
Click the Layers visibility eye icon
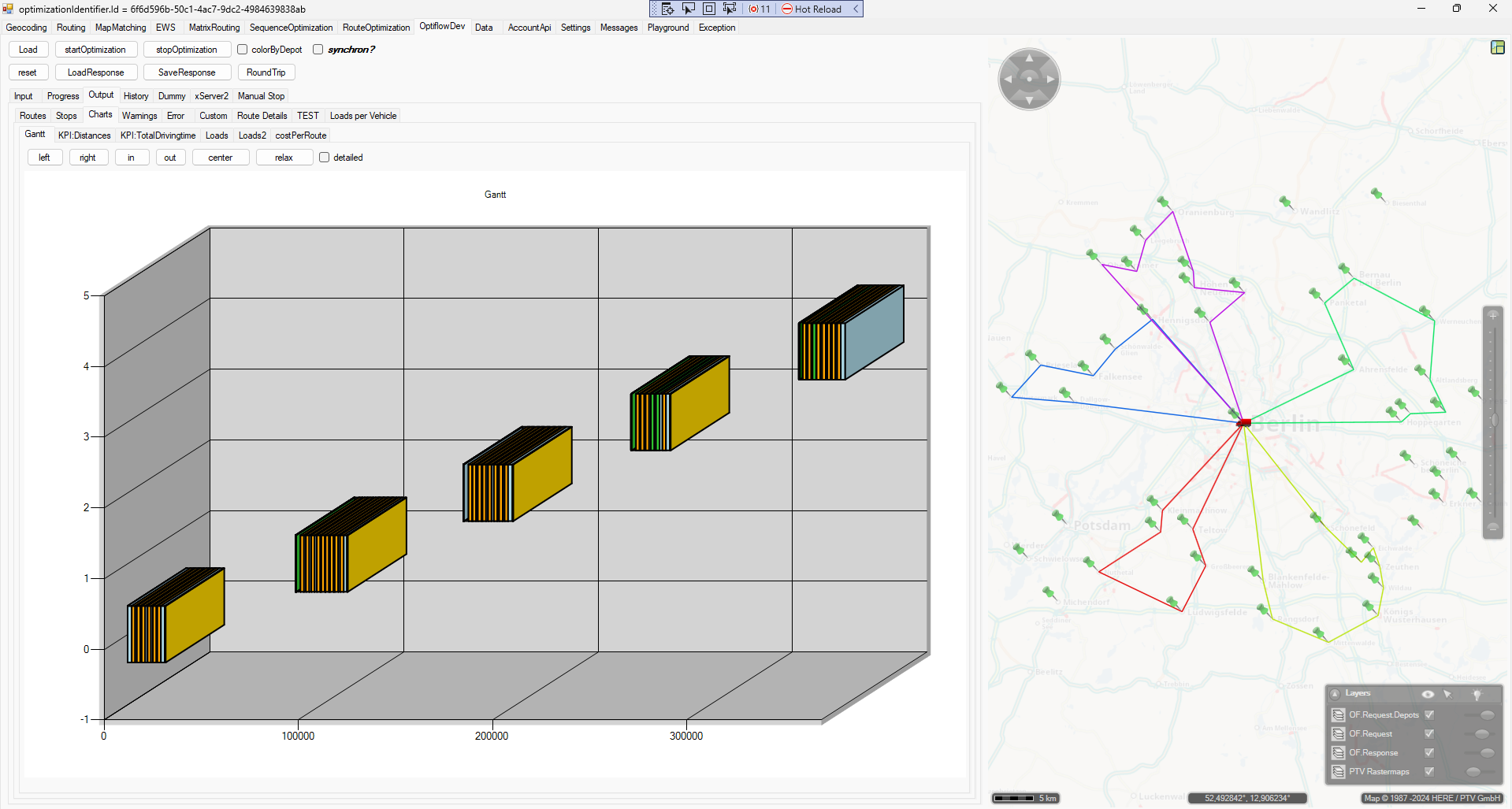click(1427, 694)
